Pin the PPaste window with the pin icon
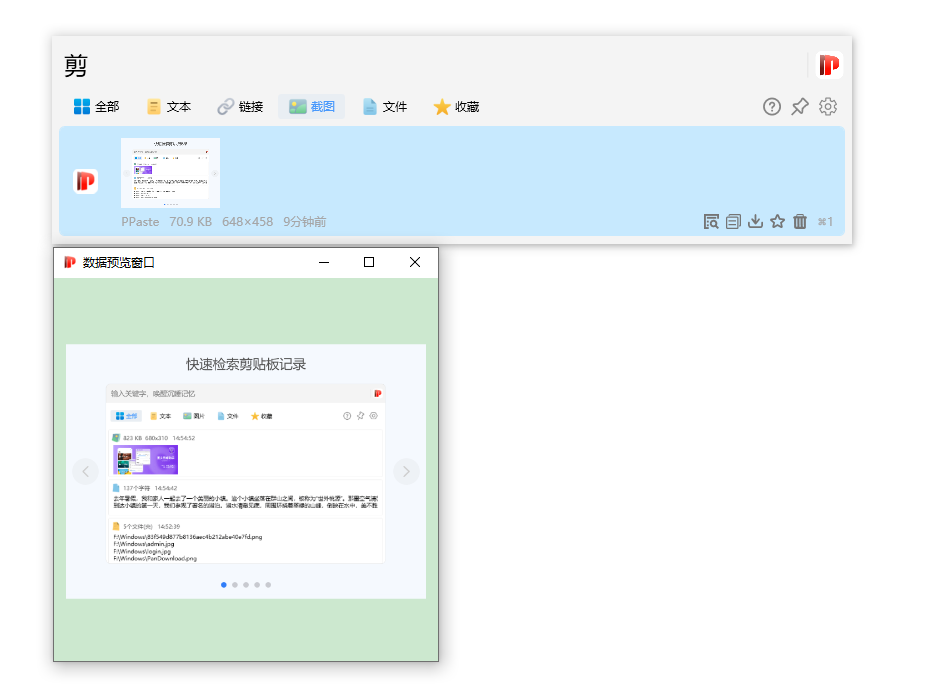The width and height of the screenshot is (938, 688). (x=800, y=106)
